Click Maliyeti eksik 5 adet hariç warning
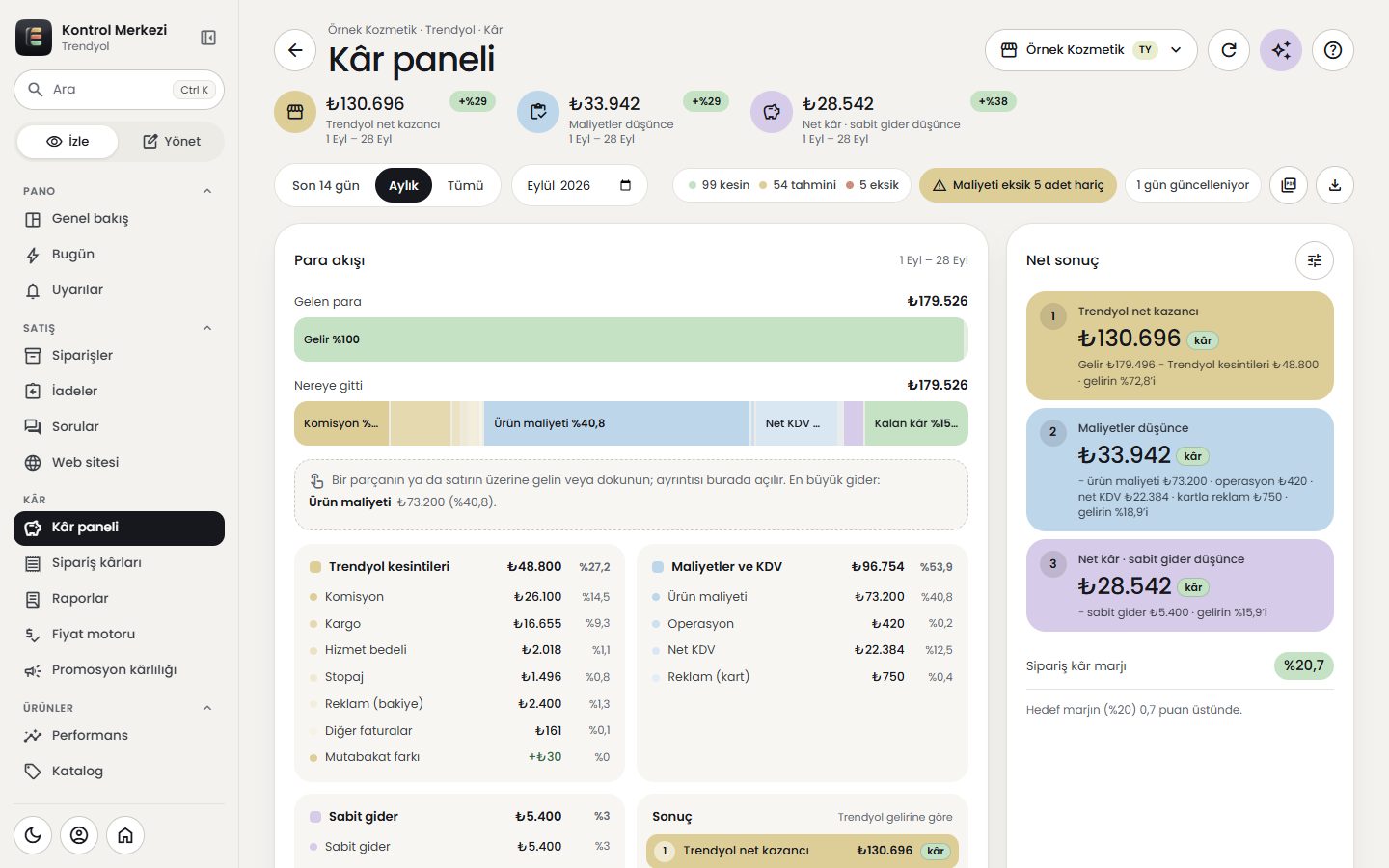 coord(1018,185)
